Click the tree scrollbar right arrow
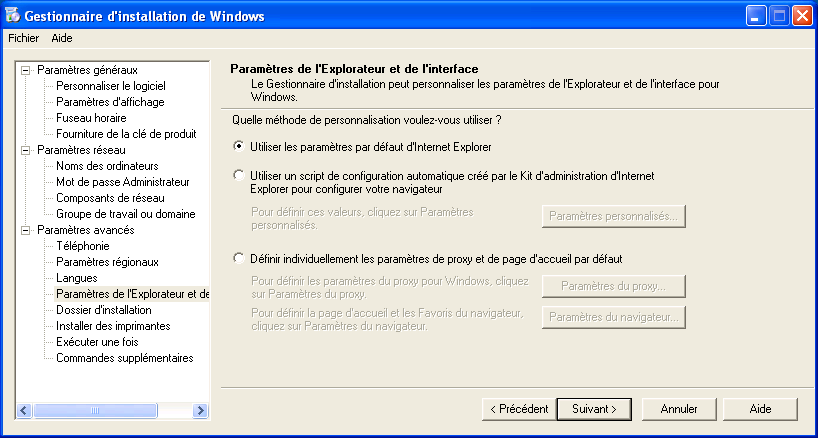The image size is (818, 438). click(x=200, y=410)
